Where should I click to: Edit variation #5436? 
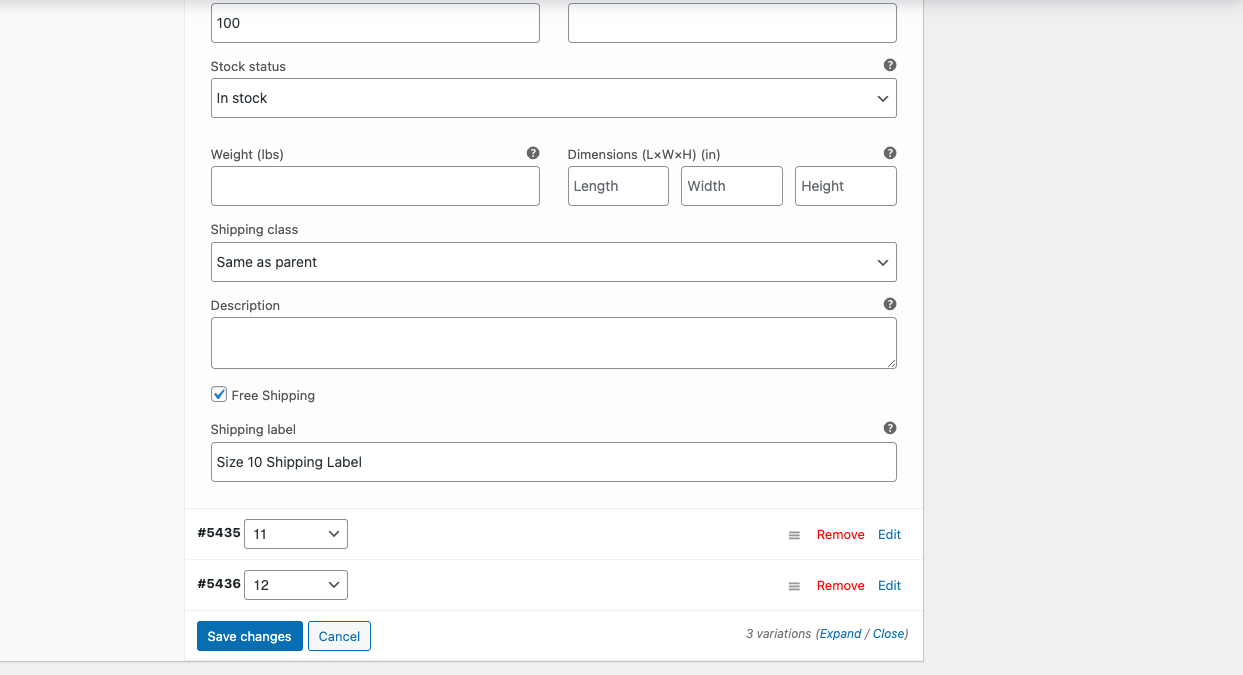tap(889, 586)
